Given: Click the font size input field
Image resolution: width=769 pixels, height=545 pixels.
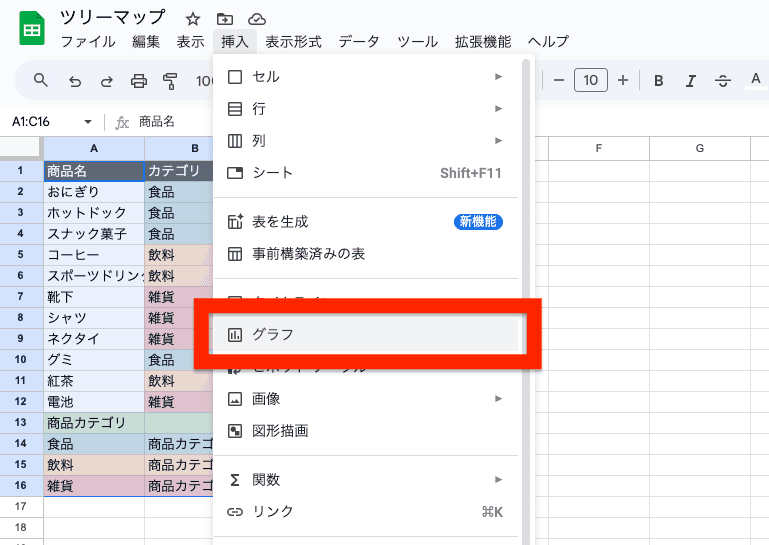Looking at the screenshot, I should coord(591,80).
